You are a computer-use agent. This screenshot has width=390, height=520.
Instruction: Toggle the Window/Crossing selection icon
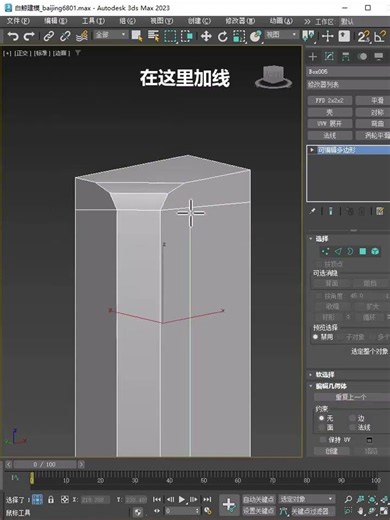pyautogui.click(x=187, y=36)
